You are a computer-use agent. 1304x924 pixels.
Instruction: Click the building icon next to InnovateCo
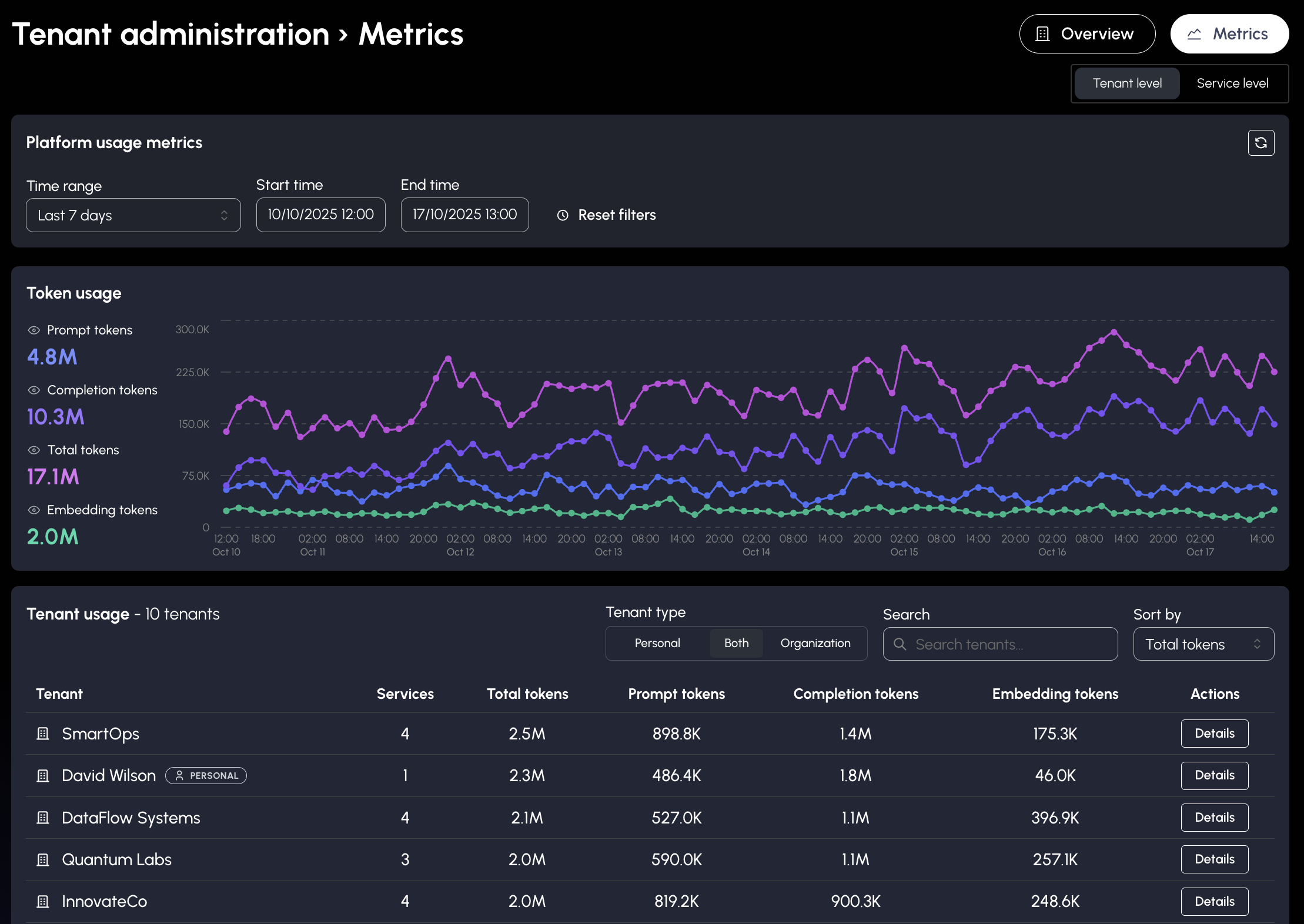coord(43,902)
